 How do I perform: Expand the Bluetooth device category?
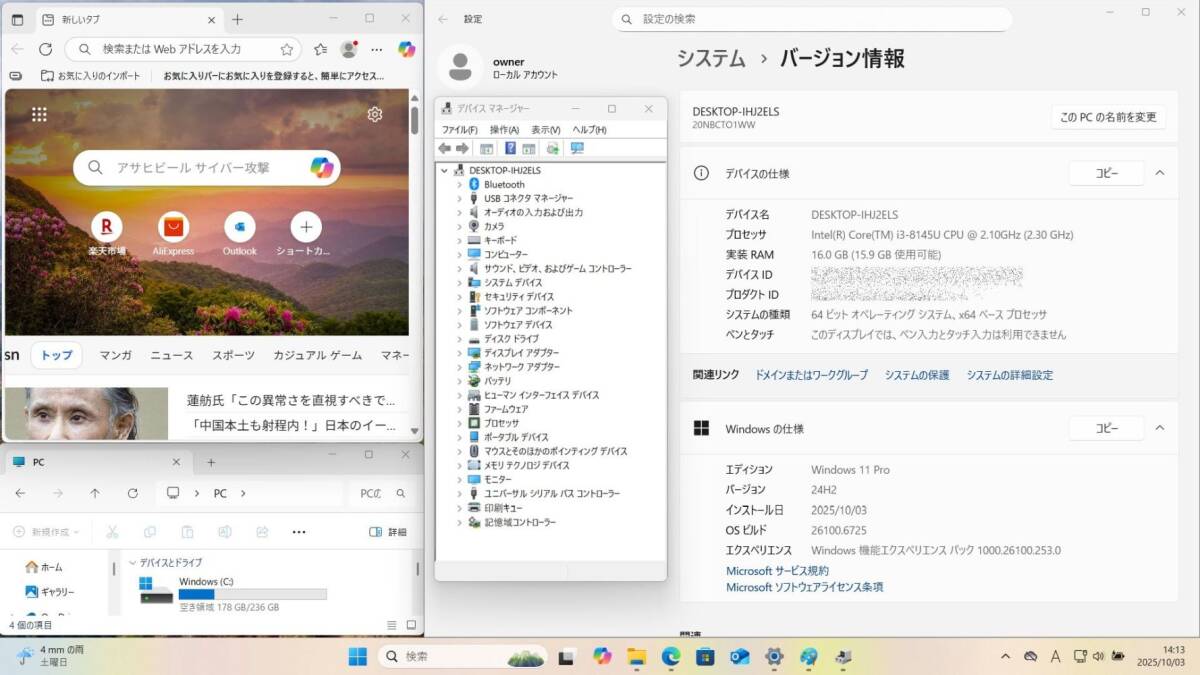tap(460, 185)
